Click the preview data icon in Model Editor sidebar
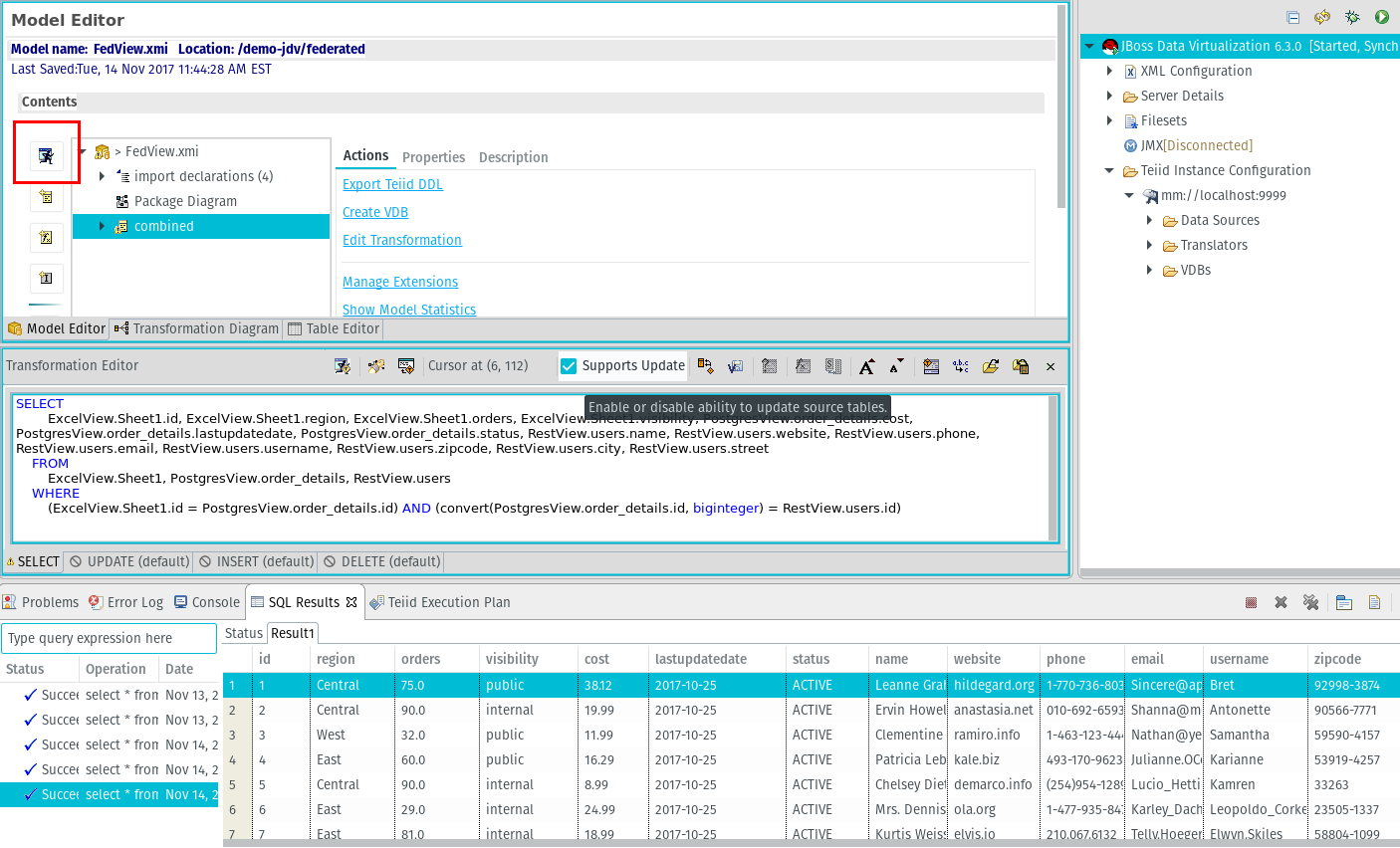The height and width of the screenshot is (848, 1400). (46, 156)
